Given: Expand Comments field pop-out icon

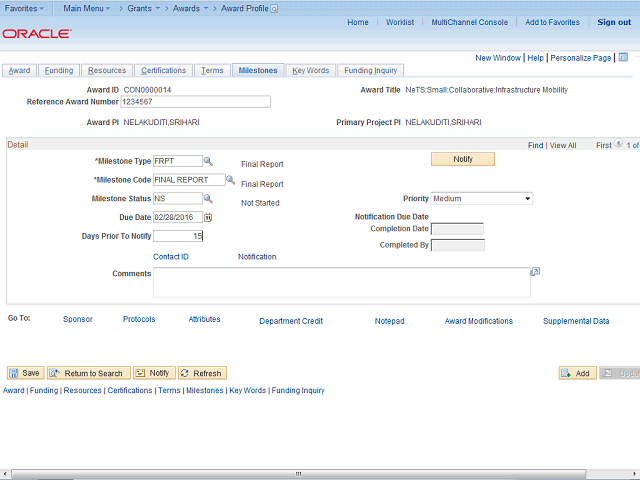Looking at the screenshot, I should (x=535, y=271).
